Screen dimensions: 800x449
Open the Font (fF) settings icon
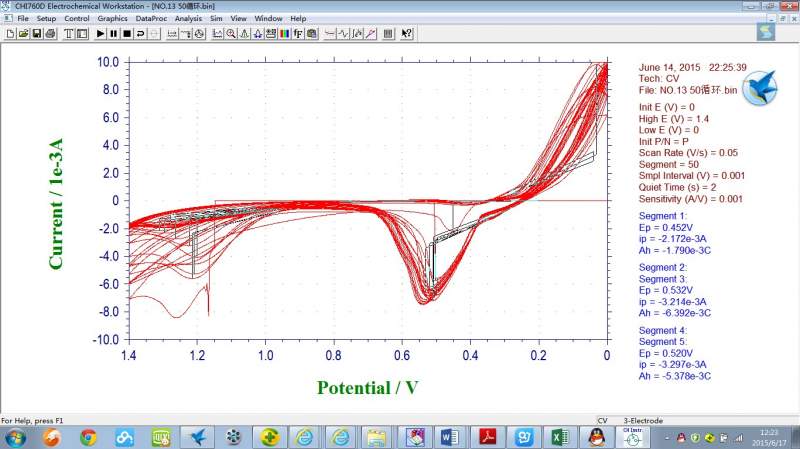tap(299, 34)
